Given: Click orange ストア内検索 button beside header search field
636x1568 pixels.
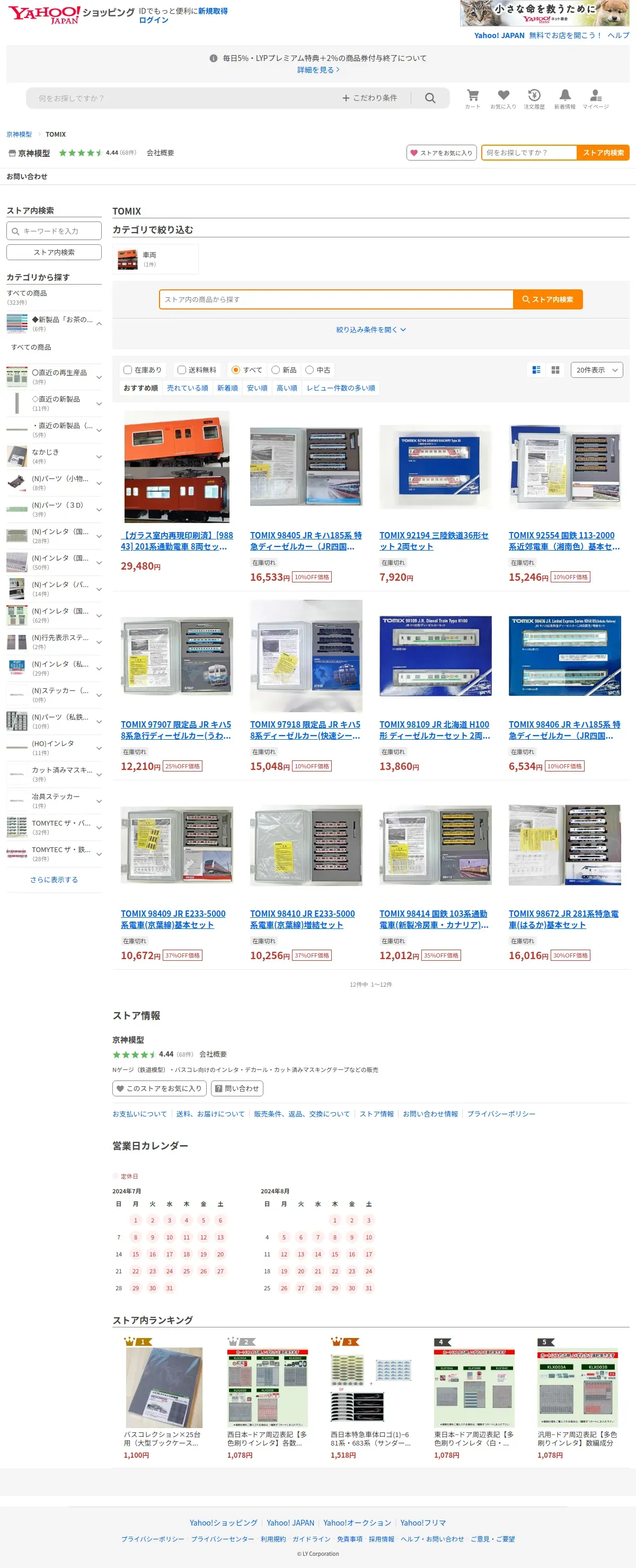Looking at the screenshot, I should [603, 153].
